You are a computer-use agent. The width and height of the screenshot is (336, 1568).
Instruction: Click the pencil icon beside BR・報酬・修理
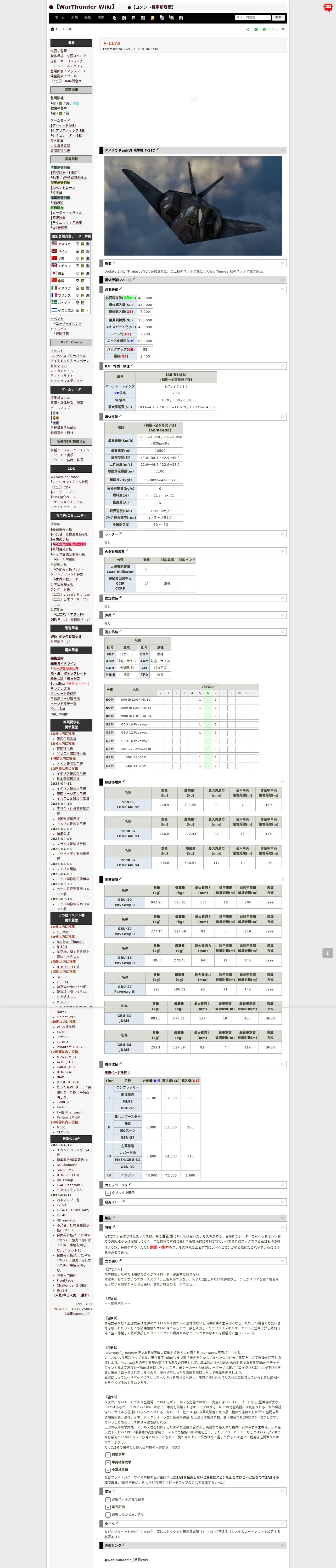132,366
